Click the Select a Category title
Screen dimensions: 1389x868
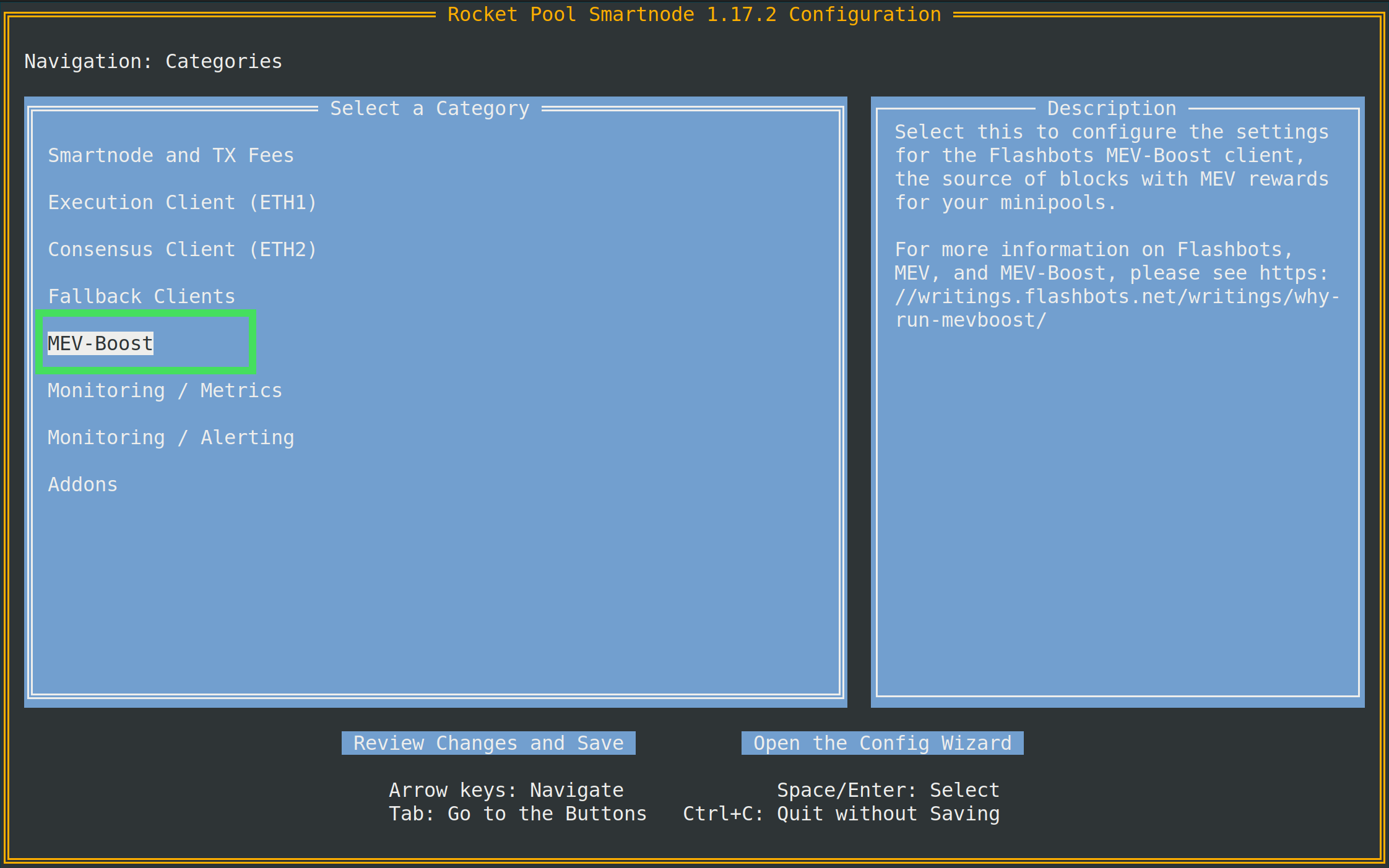430,108
